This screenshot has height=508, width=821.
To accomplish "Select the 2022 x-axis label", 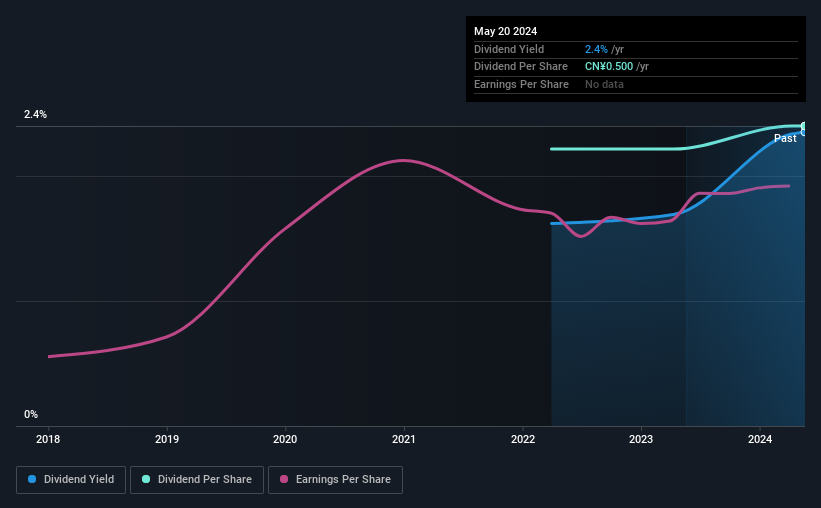I will pyautogui.click(x=523, y=439).
